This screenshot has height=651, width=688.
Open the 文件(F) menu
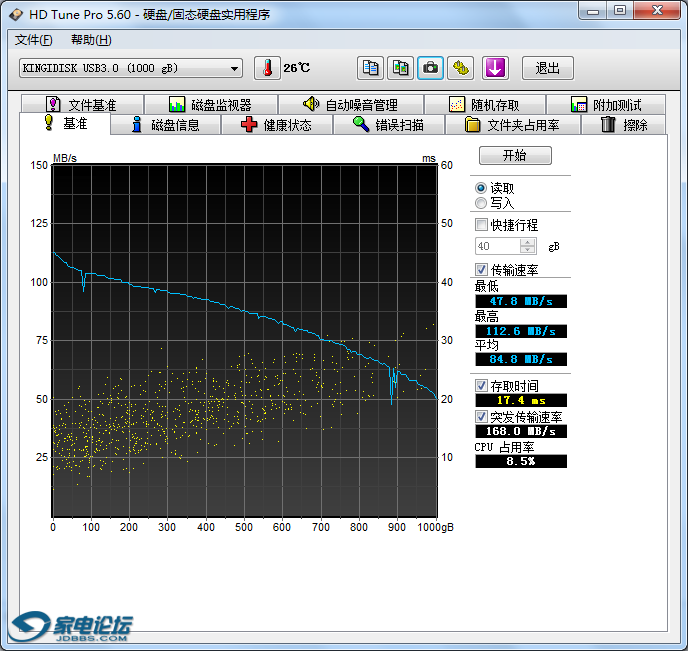pyautogui.click(x=33, y=40)
